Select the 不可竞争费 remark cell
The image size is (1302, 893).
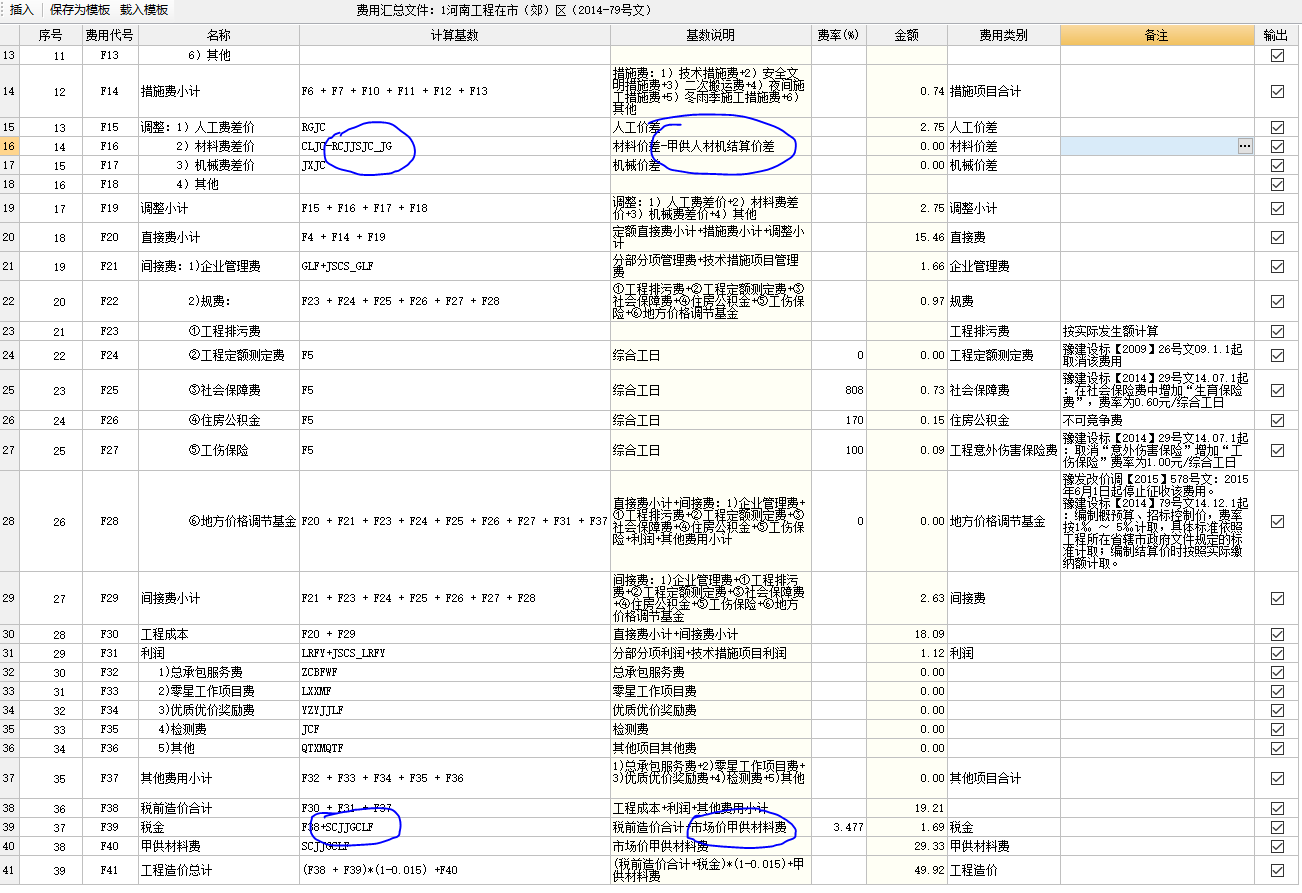1157,420
